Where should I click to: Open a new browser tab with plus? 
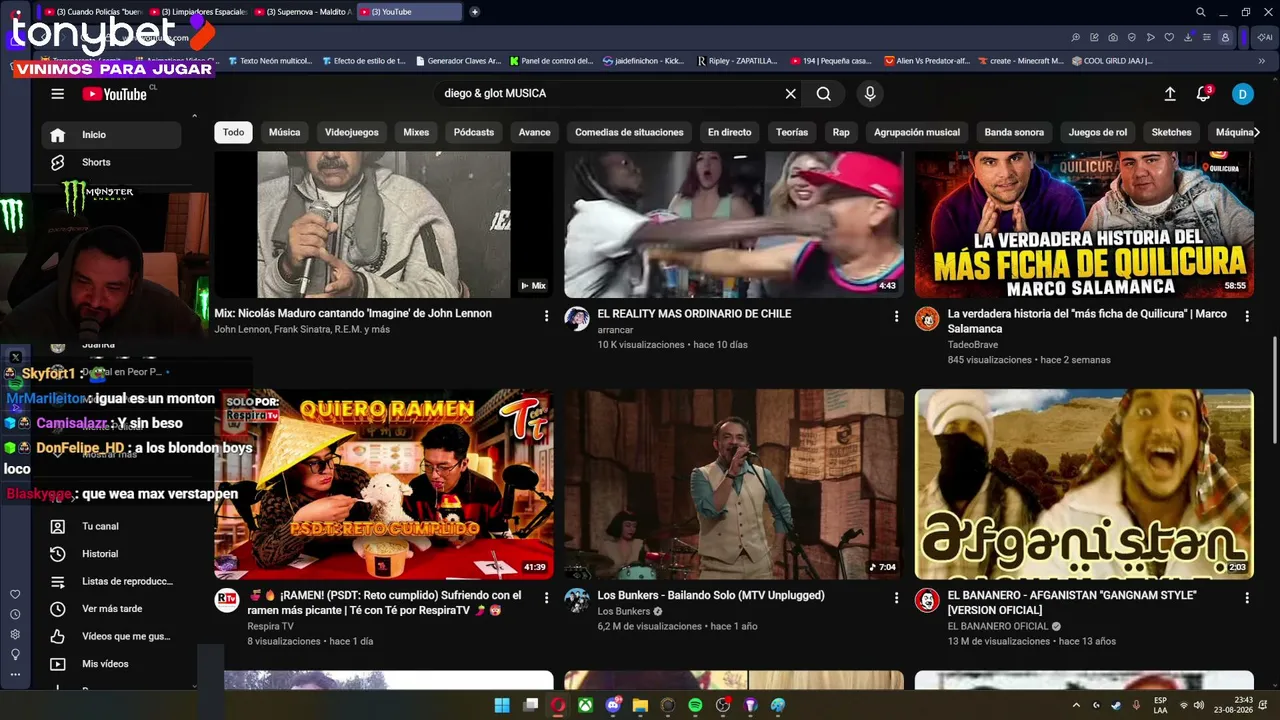tap(474, 12)
